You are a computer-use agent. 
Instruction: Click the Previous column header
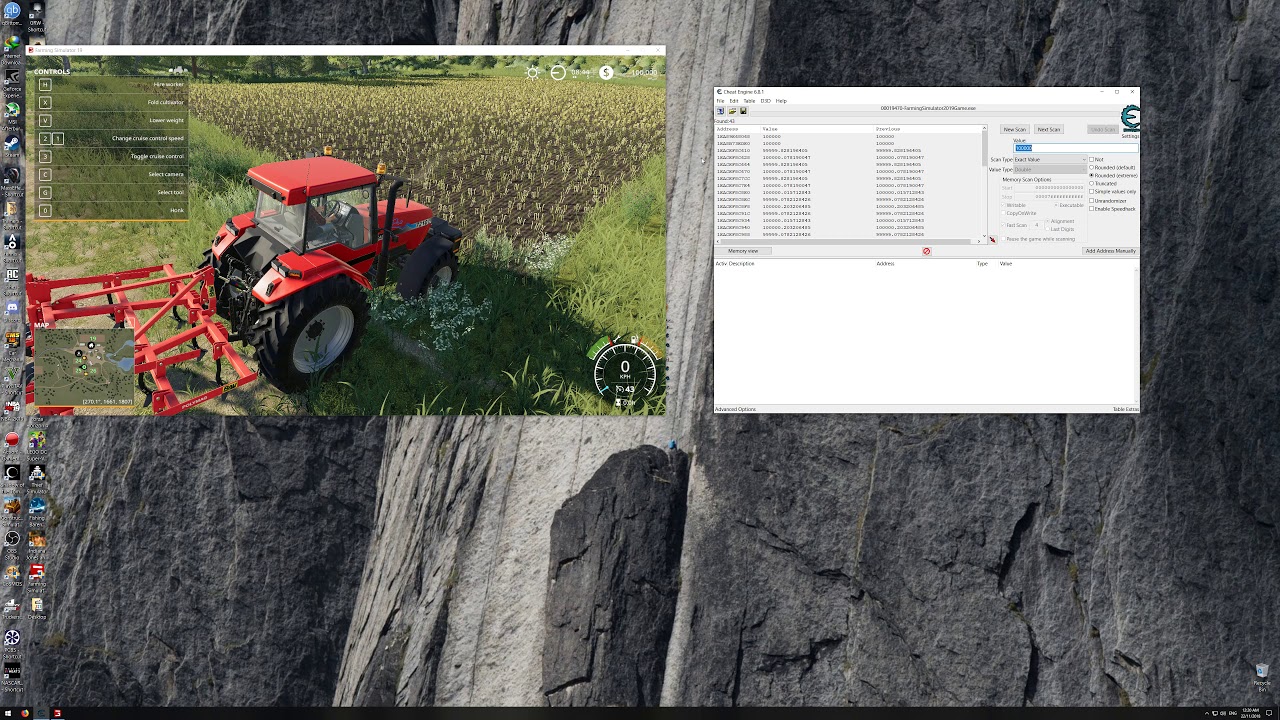(888, 129)
